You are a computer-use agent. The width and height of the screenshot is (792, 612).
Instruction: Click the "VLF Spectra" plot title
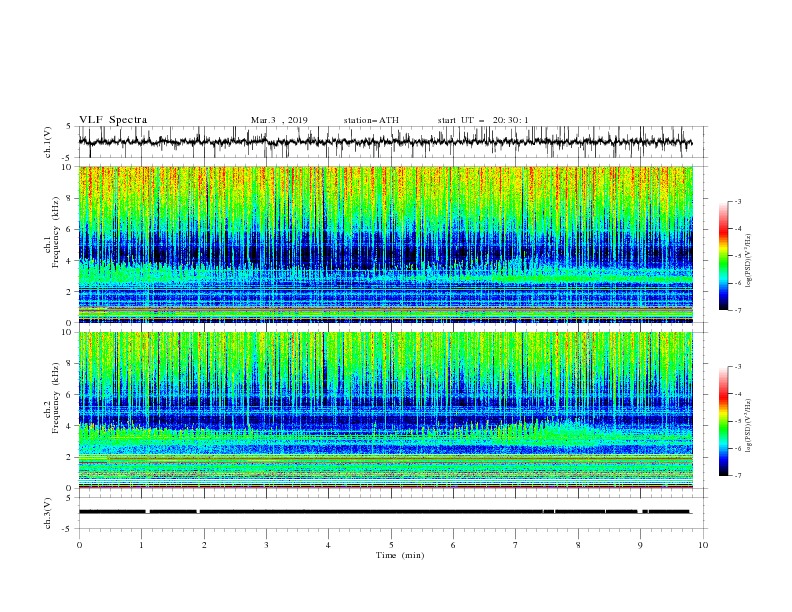[x=113, y=120]
